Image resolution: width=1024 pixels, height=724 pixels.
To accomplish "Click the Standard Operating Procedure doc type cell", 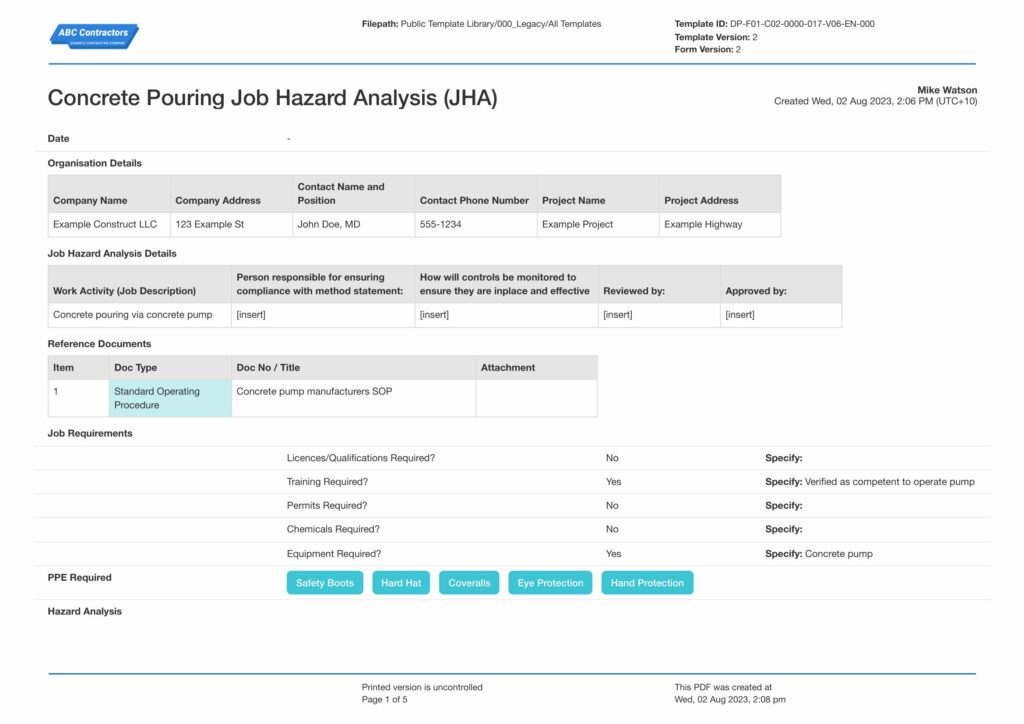I will click(x=170, y=398).
